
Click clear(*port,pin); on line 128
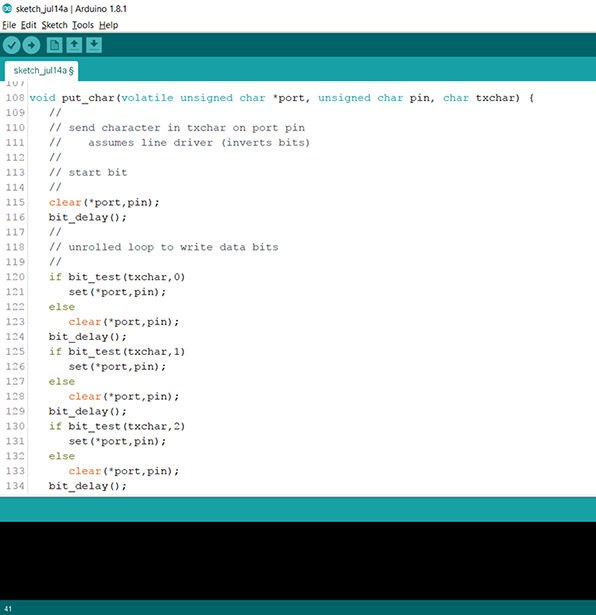coord(124,396)
